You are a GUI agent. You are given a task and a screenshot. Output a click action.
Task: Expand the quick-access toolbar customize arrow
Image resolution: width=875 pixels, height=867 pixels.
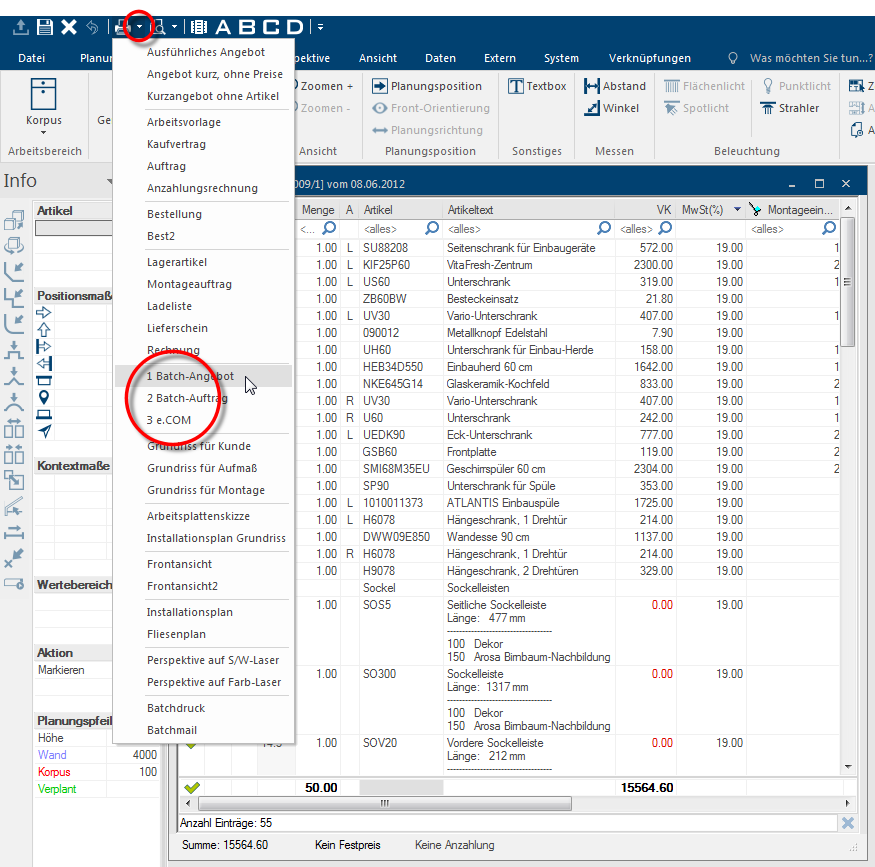tap(320, 27)
